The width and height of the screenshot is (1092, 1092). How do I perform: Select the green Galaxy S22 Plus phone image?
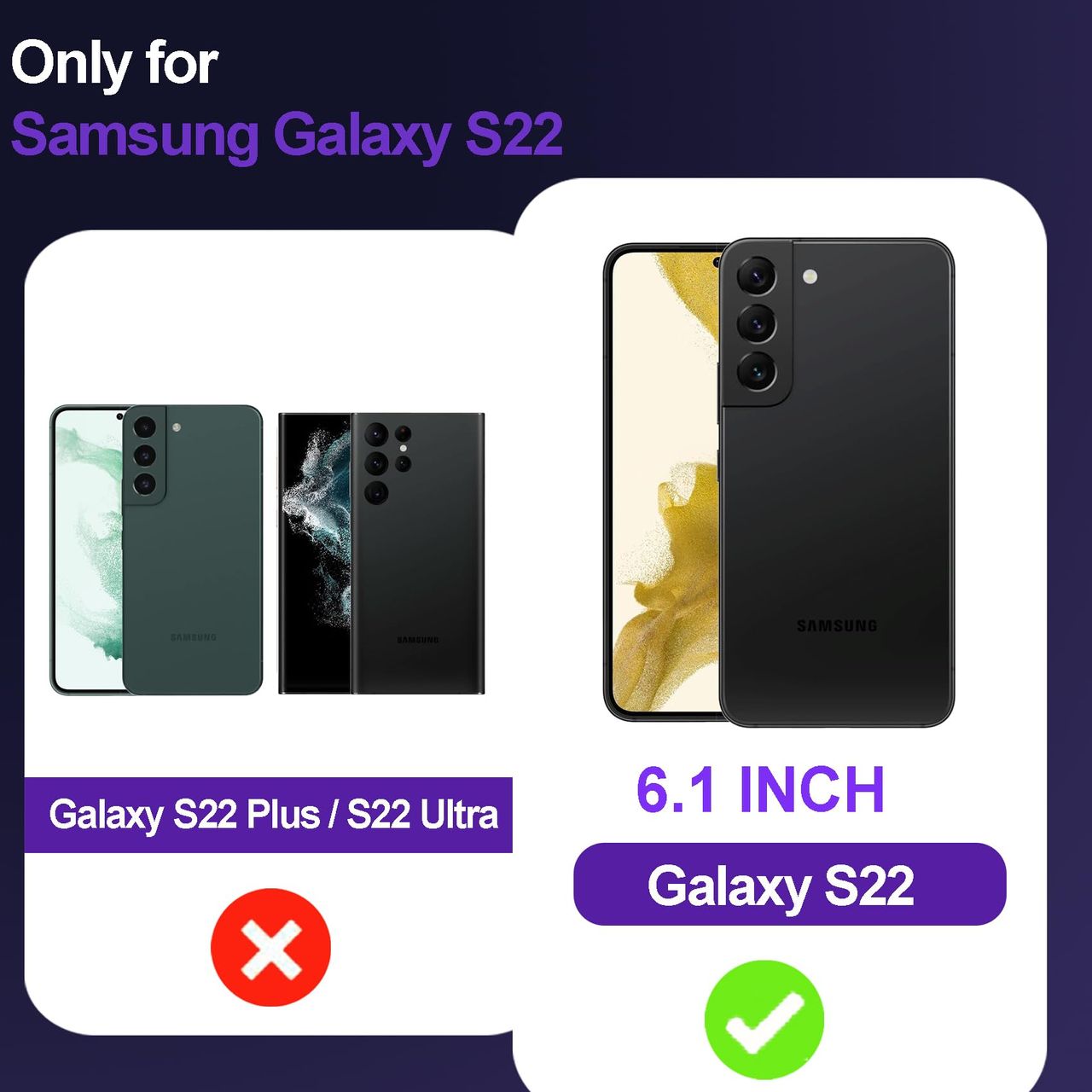click(156, 550)
